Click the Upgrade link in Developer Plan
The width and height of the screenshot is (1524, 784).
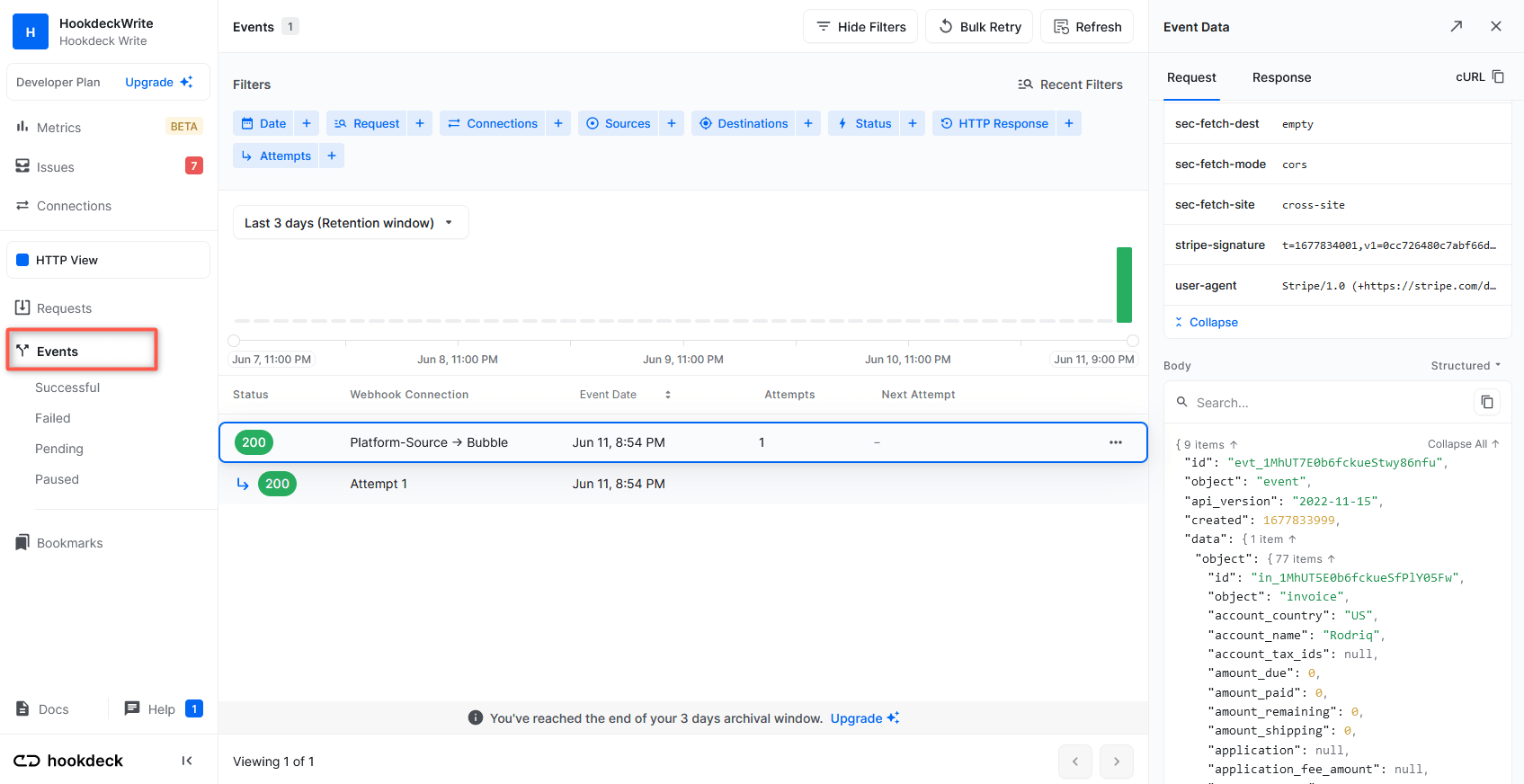click(158, 82)
